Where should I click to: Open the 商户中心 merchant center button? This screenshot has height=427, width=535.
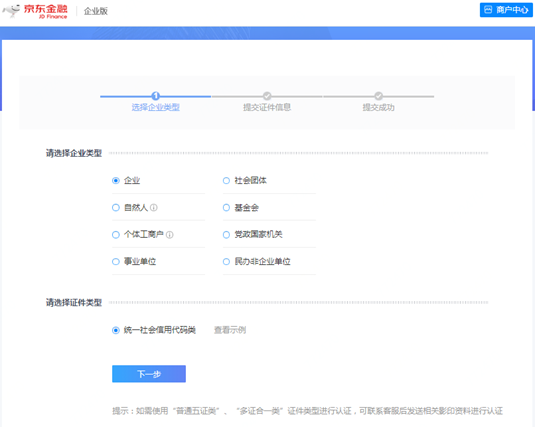coord(506,10)
